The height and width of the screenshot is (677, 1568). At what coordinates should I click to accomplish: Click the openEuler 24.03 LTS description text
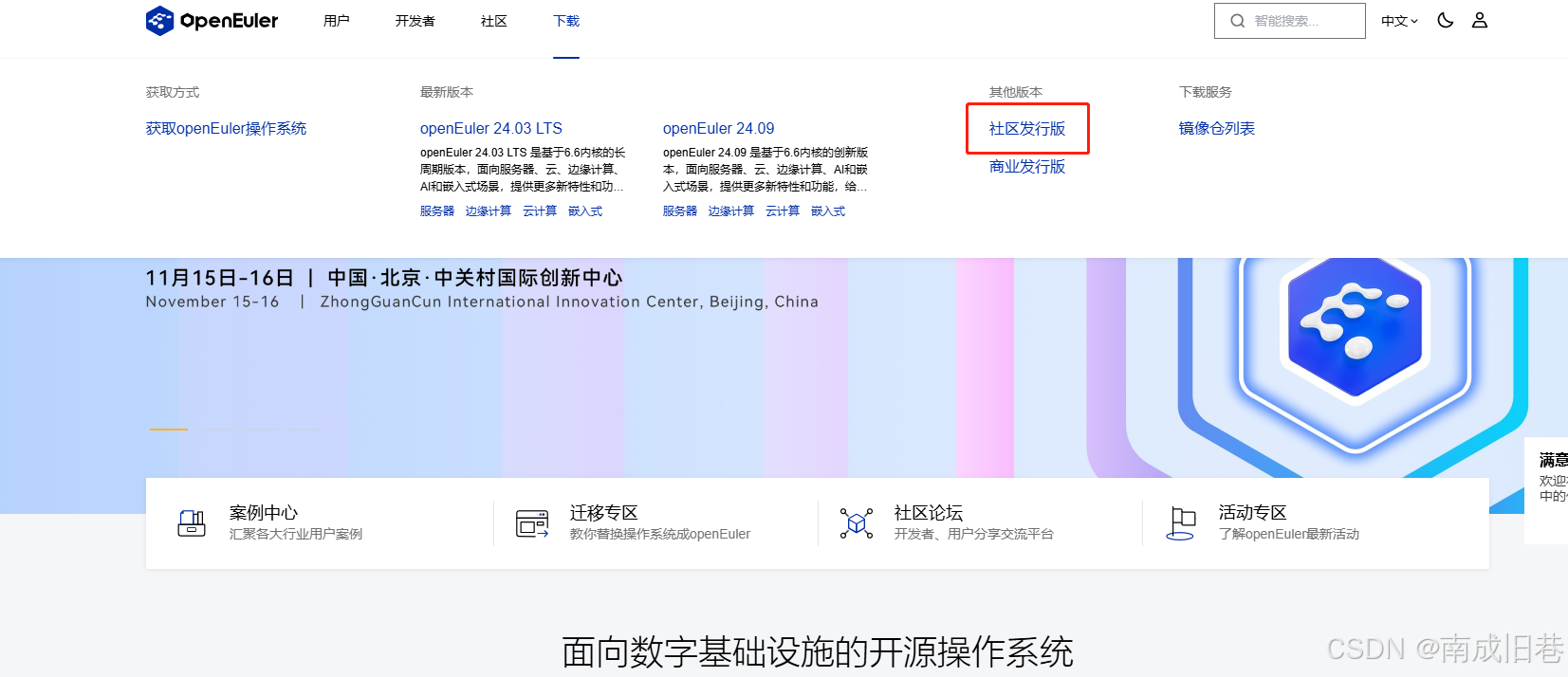[x=523, y=170]
